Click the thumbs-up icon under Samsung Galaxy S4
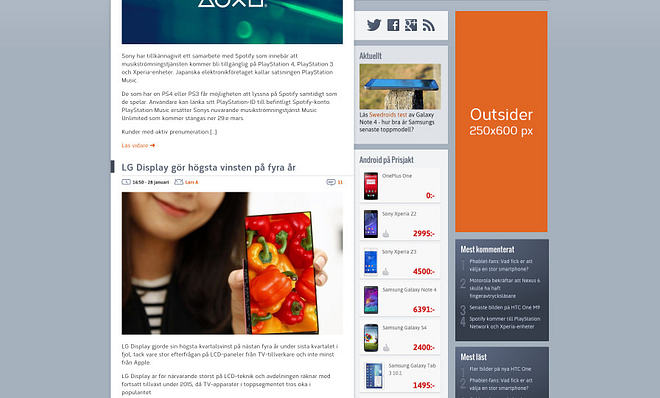660x398 pixels. point(386,348)
